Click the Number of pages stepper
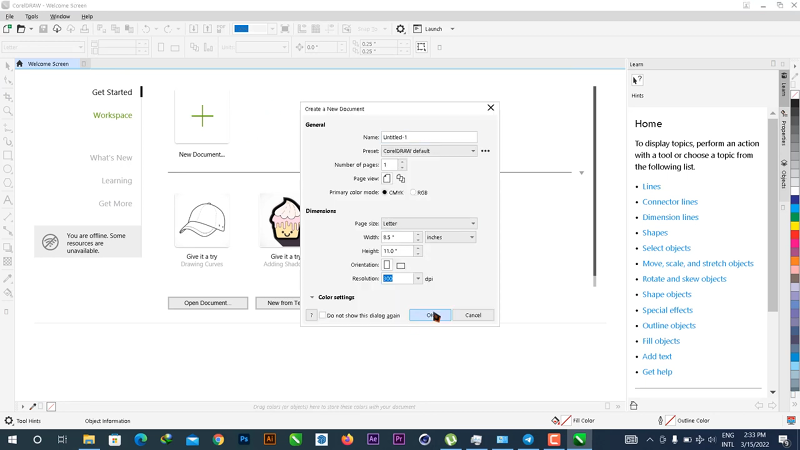Screen dimensions: 800x450 (402, 165)
